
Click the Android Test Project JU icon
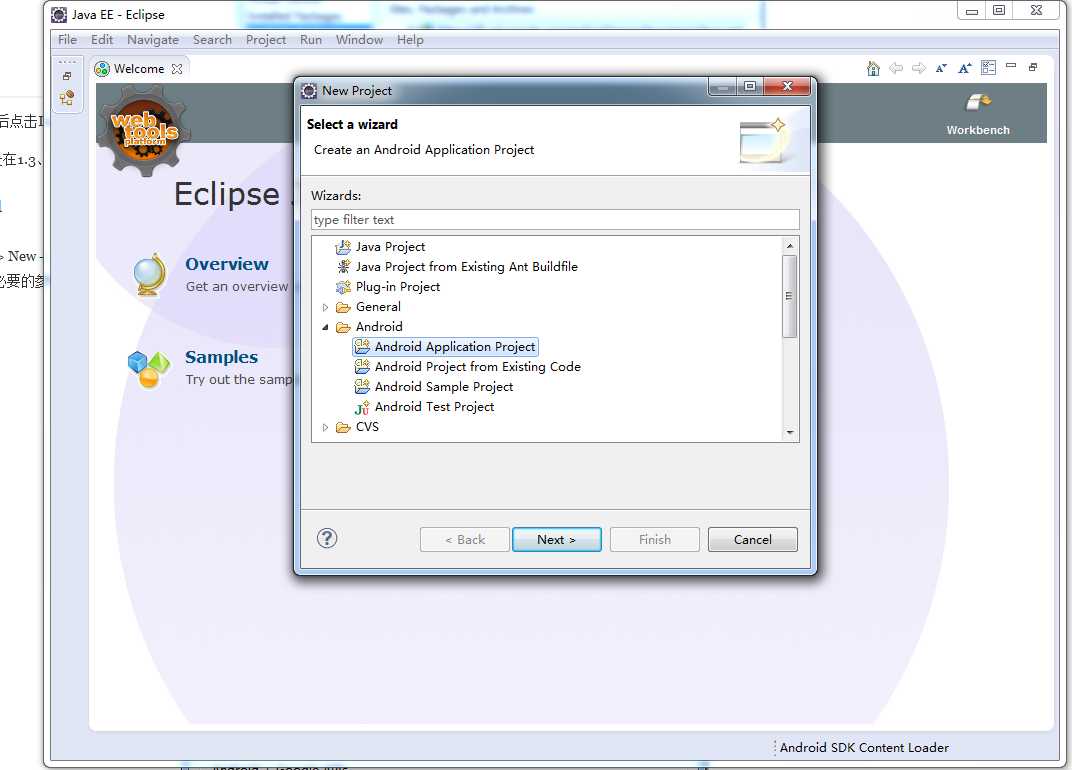click(362, 408)
